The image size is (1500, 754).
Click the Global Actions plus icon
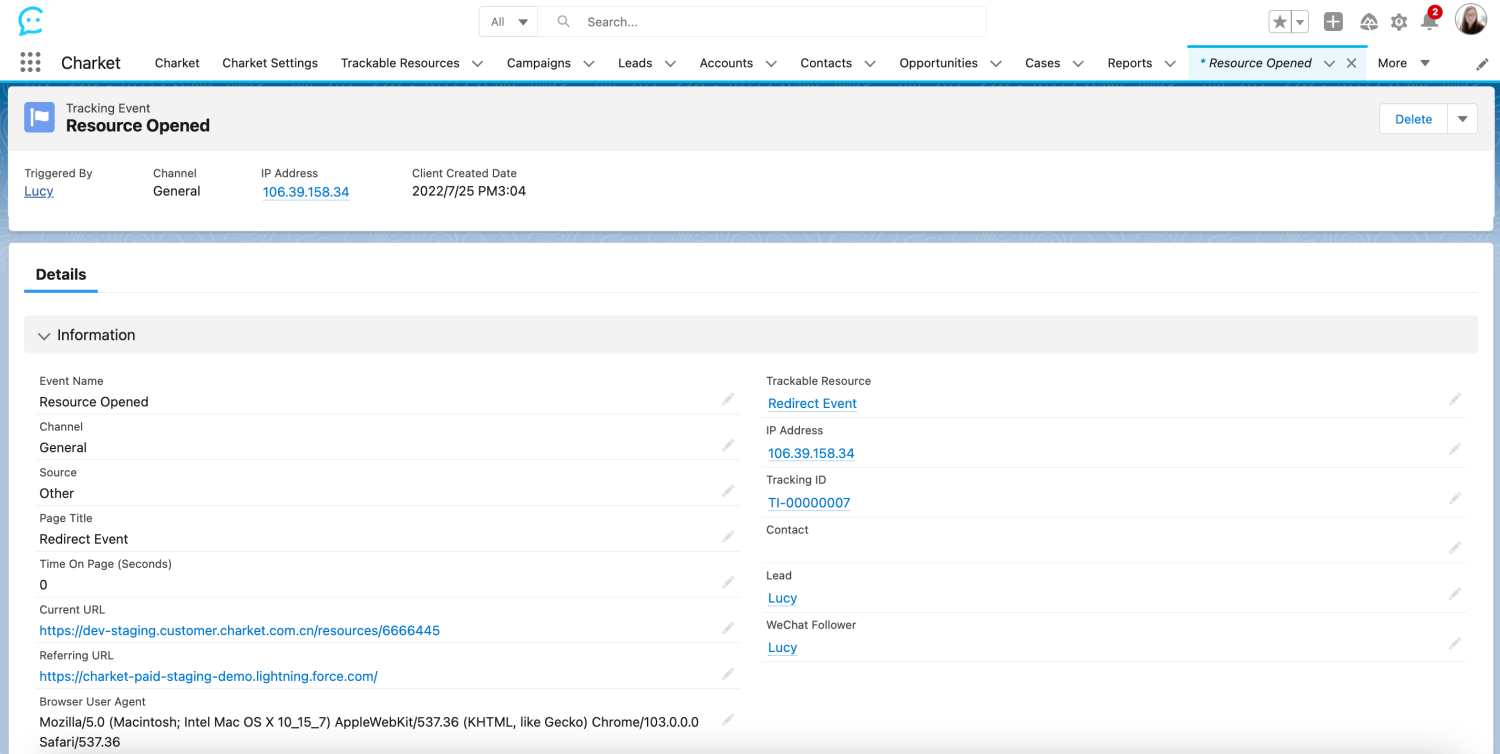point(1333,22)
